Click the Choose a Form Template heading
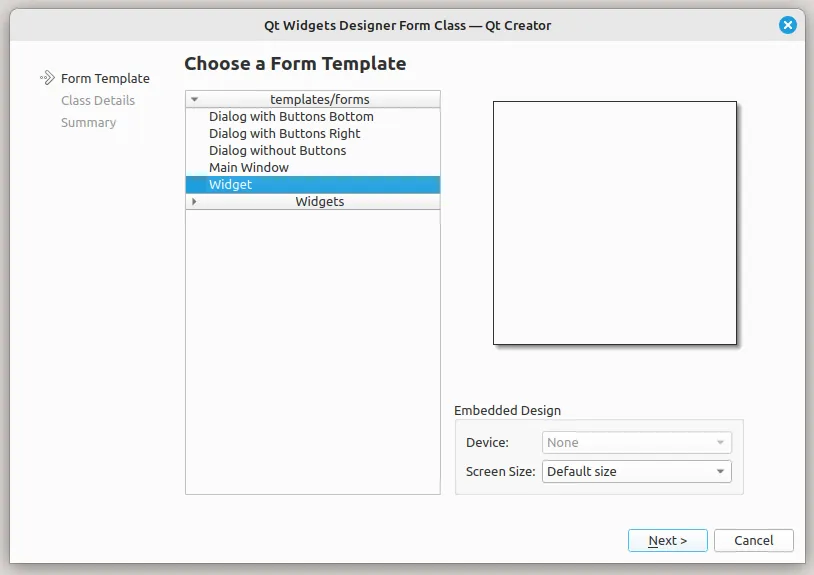 click(295, 64)
